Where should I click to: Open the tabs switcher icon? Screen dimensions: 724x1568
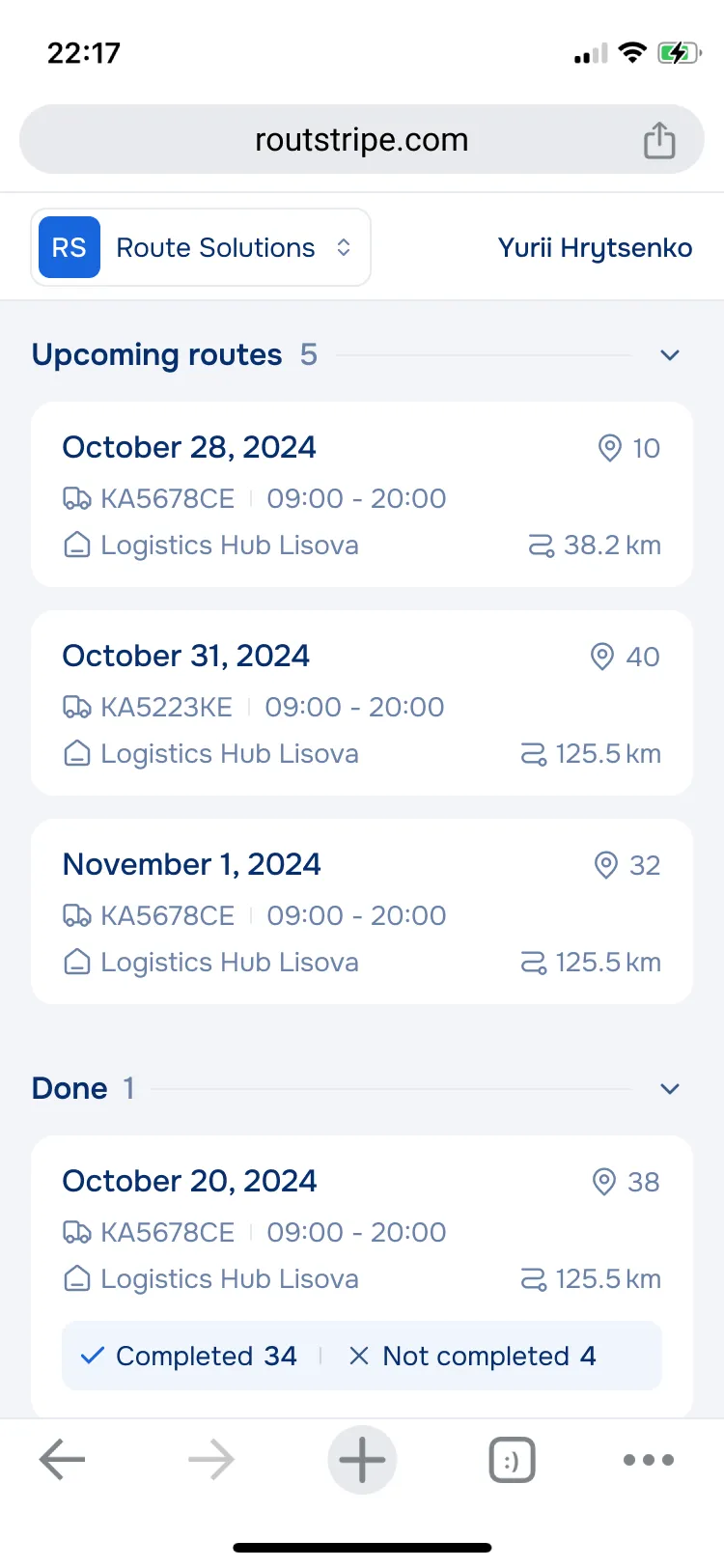tap(512, 1460)
